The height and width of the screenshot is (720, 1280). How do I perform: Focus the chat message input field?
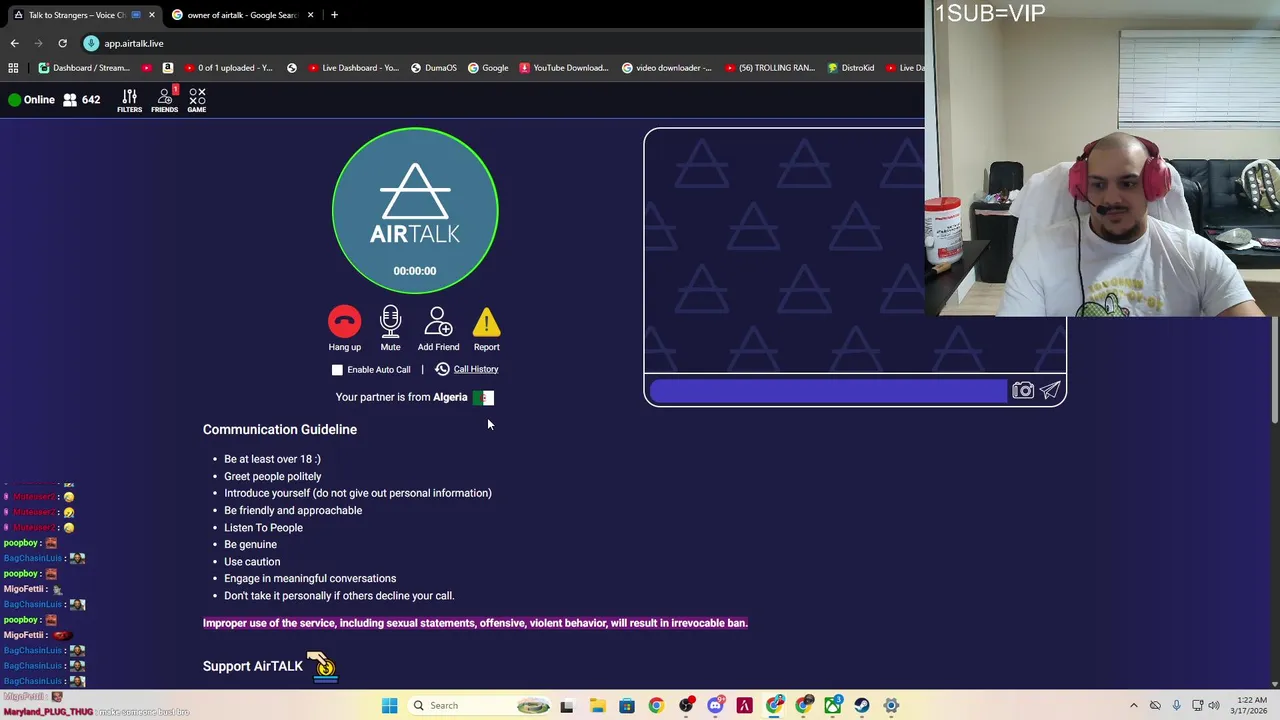828,391
